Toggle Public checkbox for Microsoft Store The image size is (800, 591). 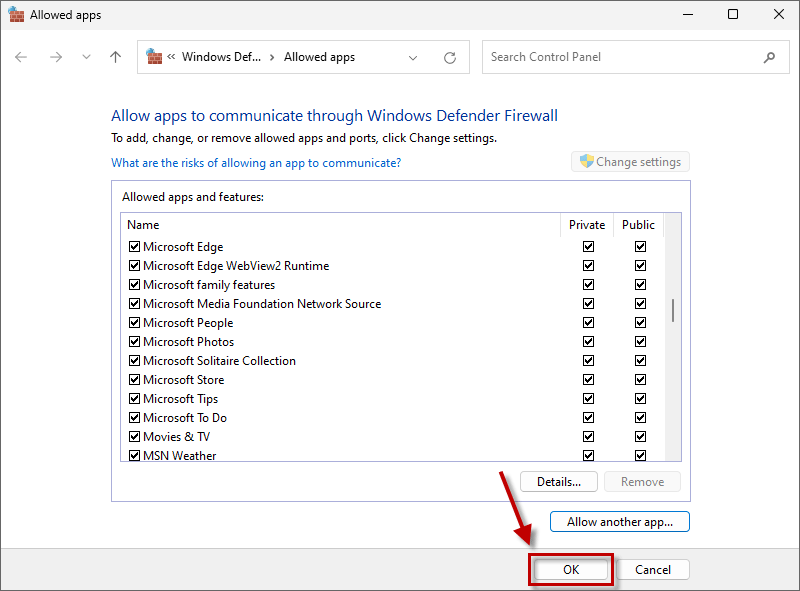[x=640, y=379]
